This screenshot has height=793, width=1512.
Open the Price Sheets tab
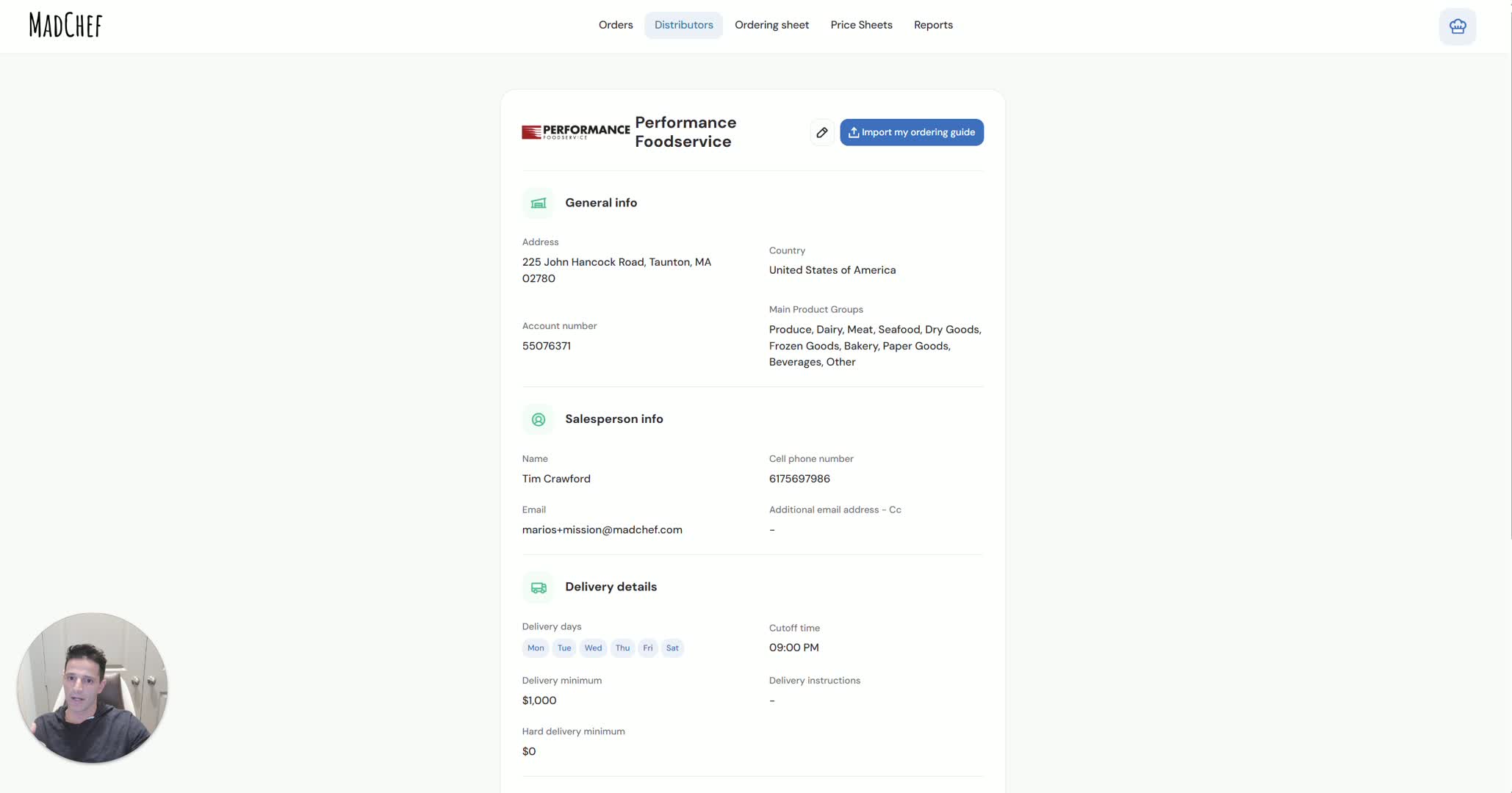click(x=861, y=25)
